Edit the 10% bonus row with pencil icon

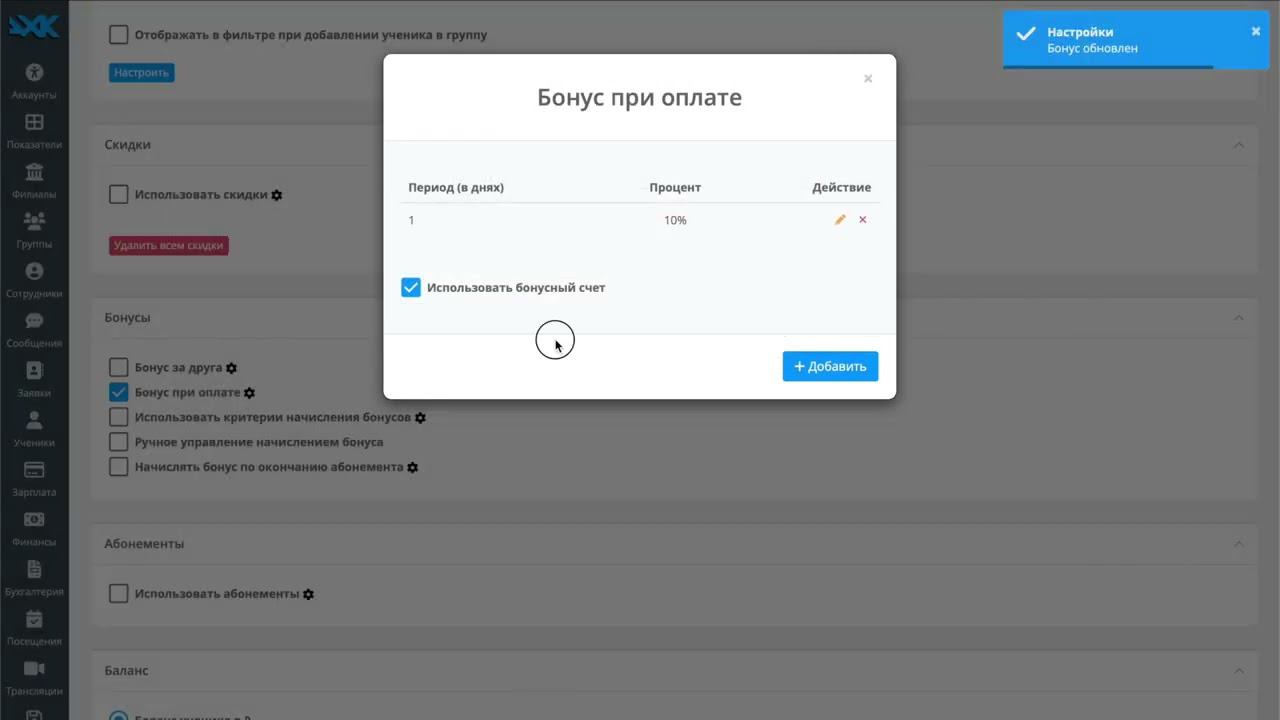click(x=840, y=220)
